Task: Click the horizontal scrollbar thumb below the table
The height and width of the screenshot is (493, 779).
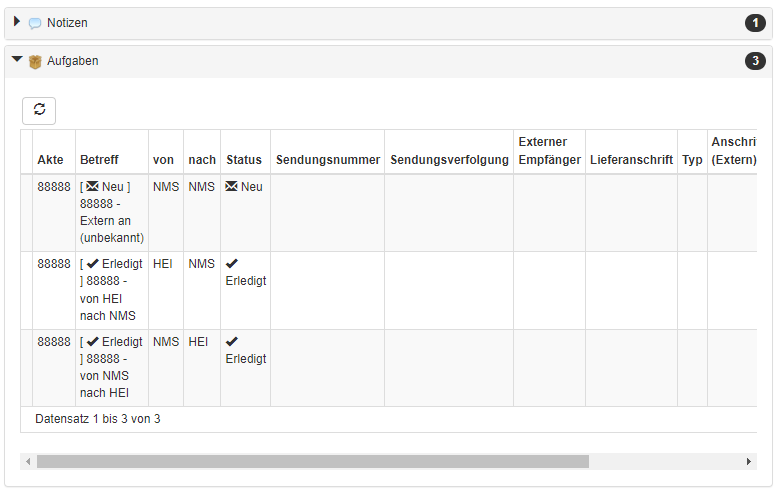Action: pos(313,462)
